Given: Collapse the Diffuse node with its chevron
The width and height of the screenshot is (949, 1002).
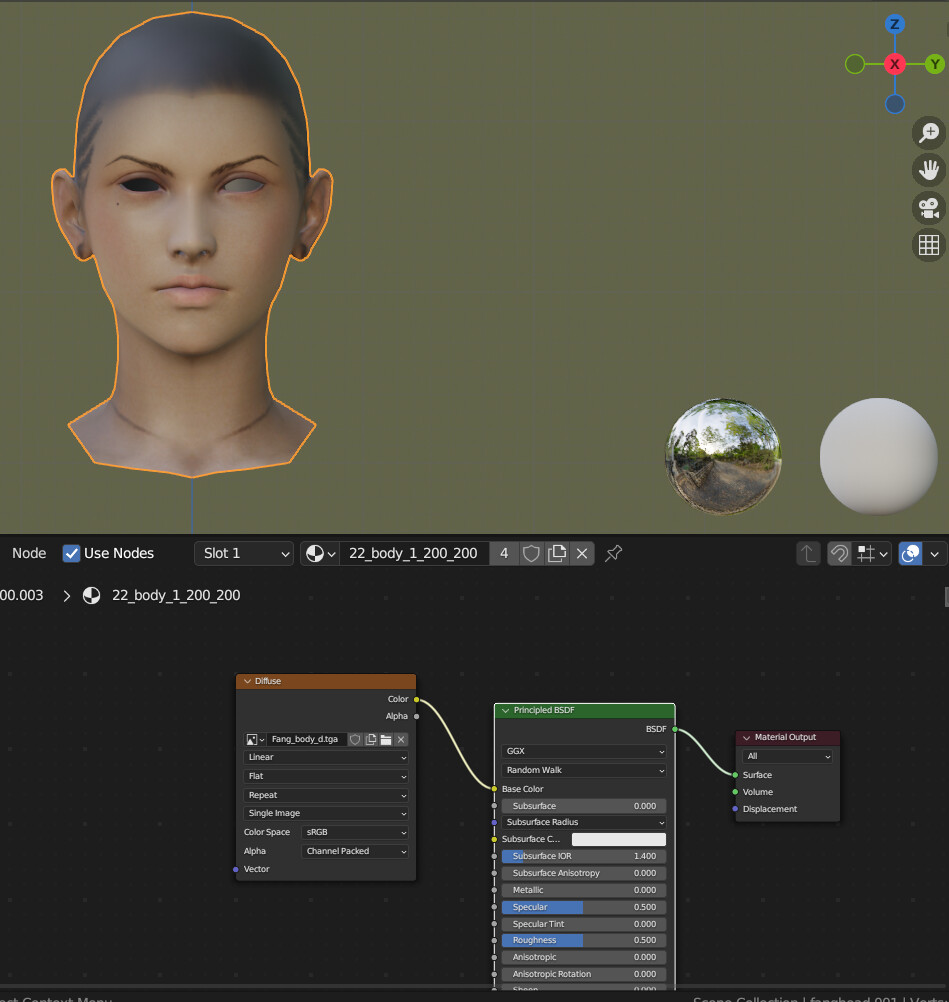Looking at the screenshot, I should point(247,681).
